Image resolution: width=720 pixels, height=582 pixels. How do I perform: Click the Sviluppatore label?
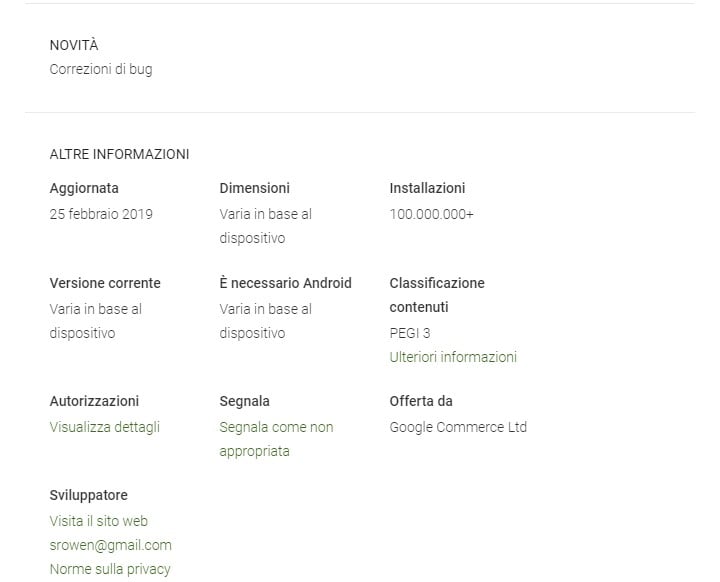click(x=89, y=495)
